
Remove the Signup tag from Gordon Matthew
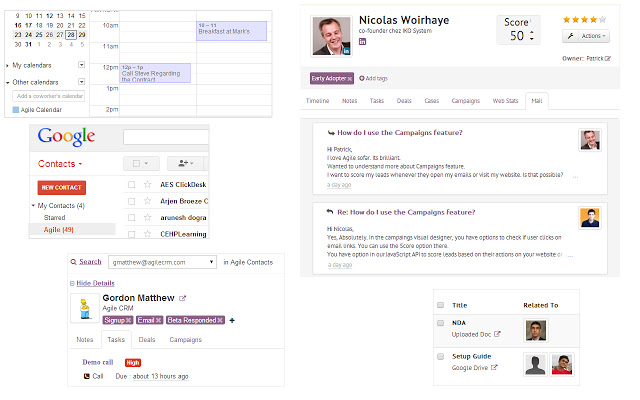tap(129, 320)
